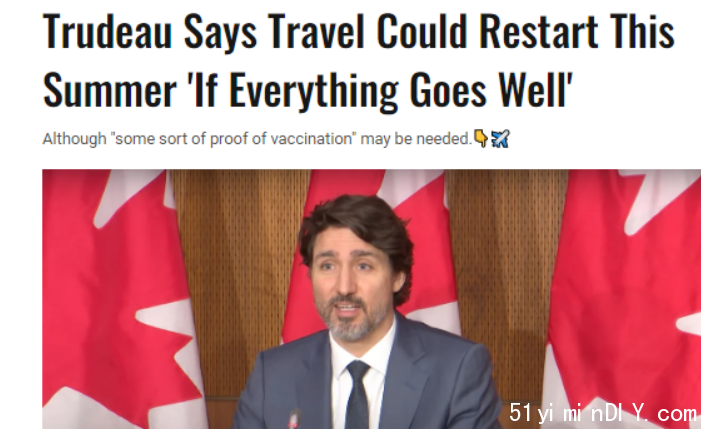This screenshot has height=429, width=701.
Task: Click the speaker's dark necktie
Action: click(x=357, y=395)
